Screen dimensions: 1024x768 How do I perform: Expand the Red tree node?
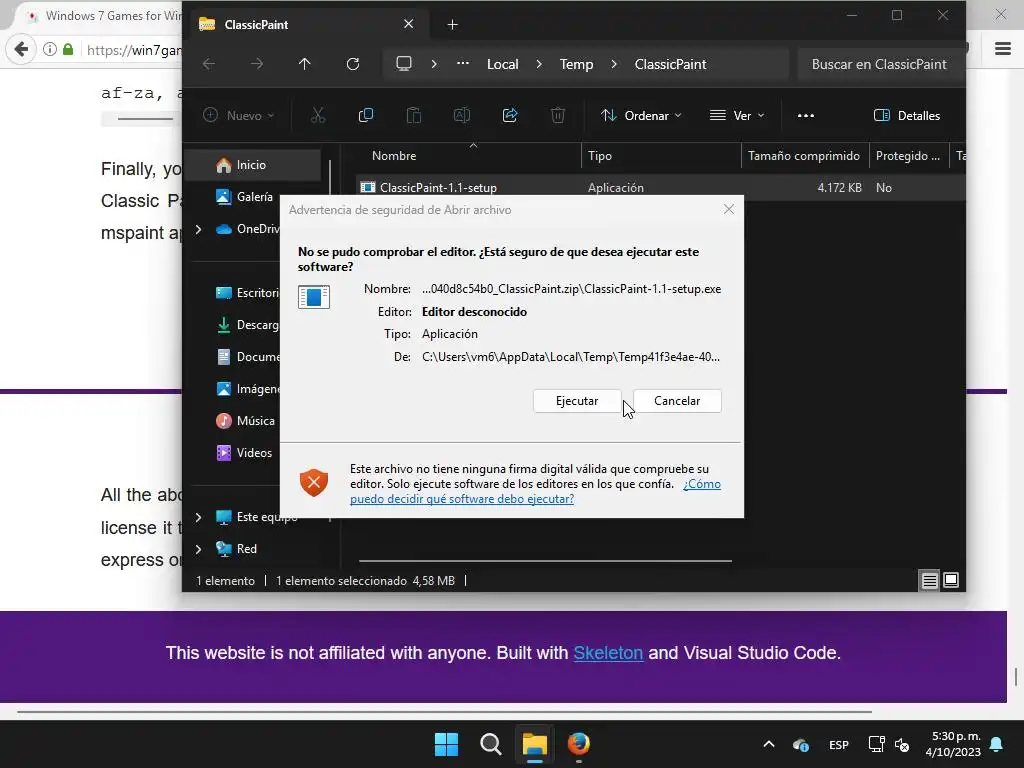click(x=199, y=549)
